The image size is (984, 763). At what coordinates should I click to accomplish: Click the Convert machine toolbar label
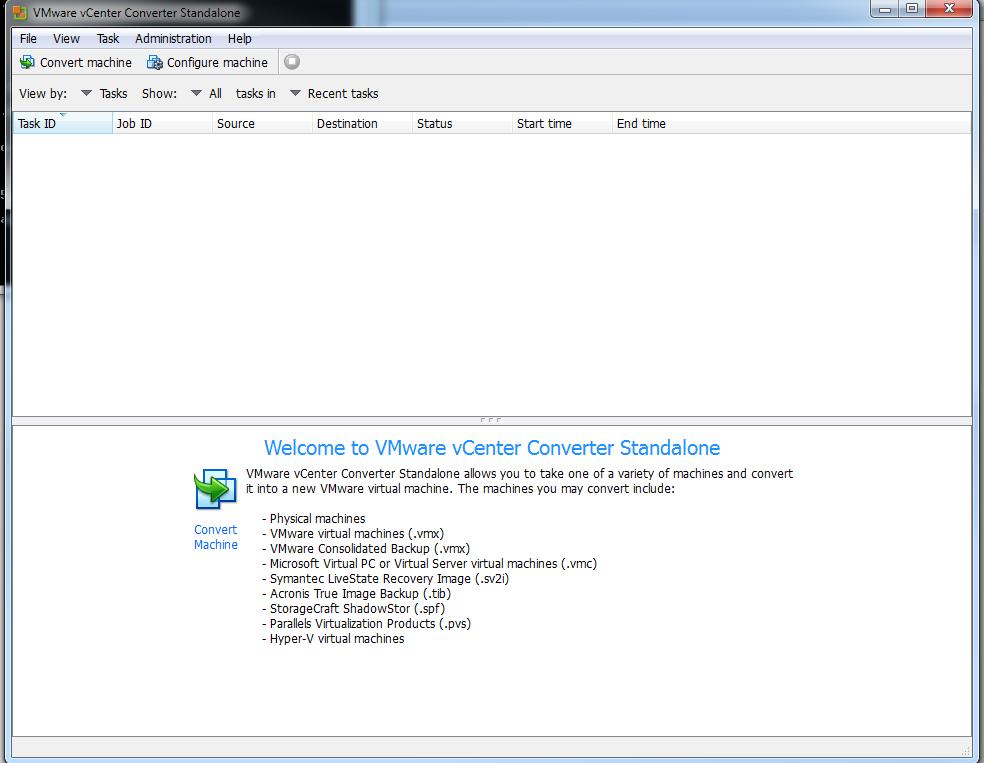86,62
